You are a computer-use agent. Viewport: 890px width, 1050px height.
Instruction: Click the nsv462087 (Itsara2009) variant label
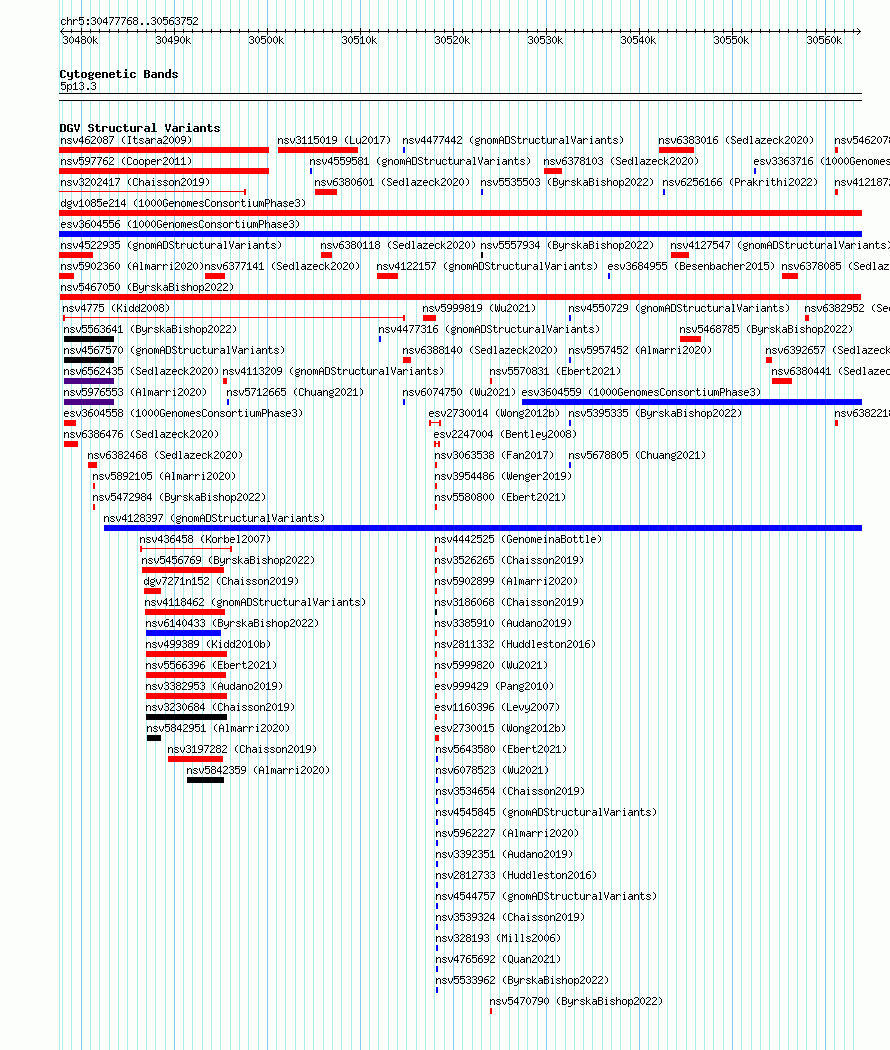(x=126, y=140)
